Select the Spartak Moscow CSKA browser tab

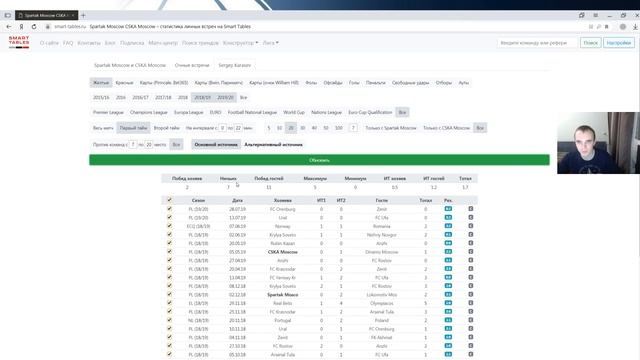coord(46,16)
